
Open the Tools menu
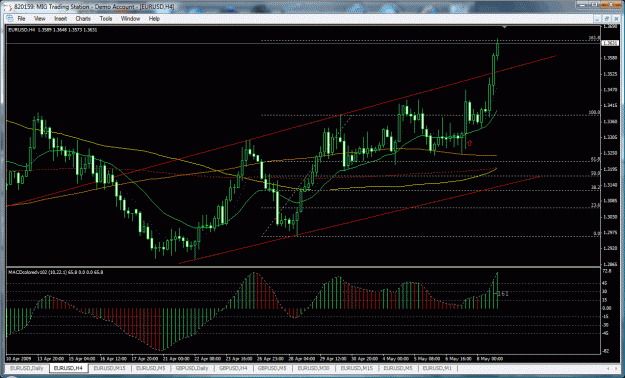106,19
